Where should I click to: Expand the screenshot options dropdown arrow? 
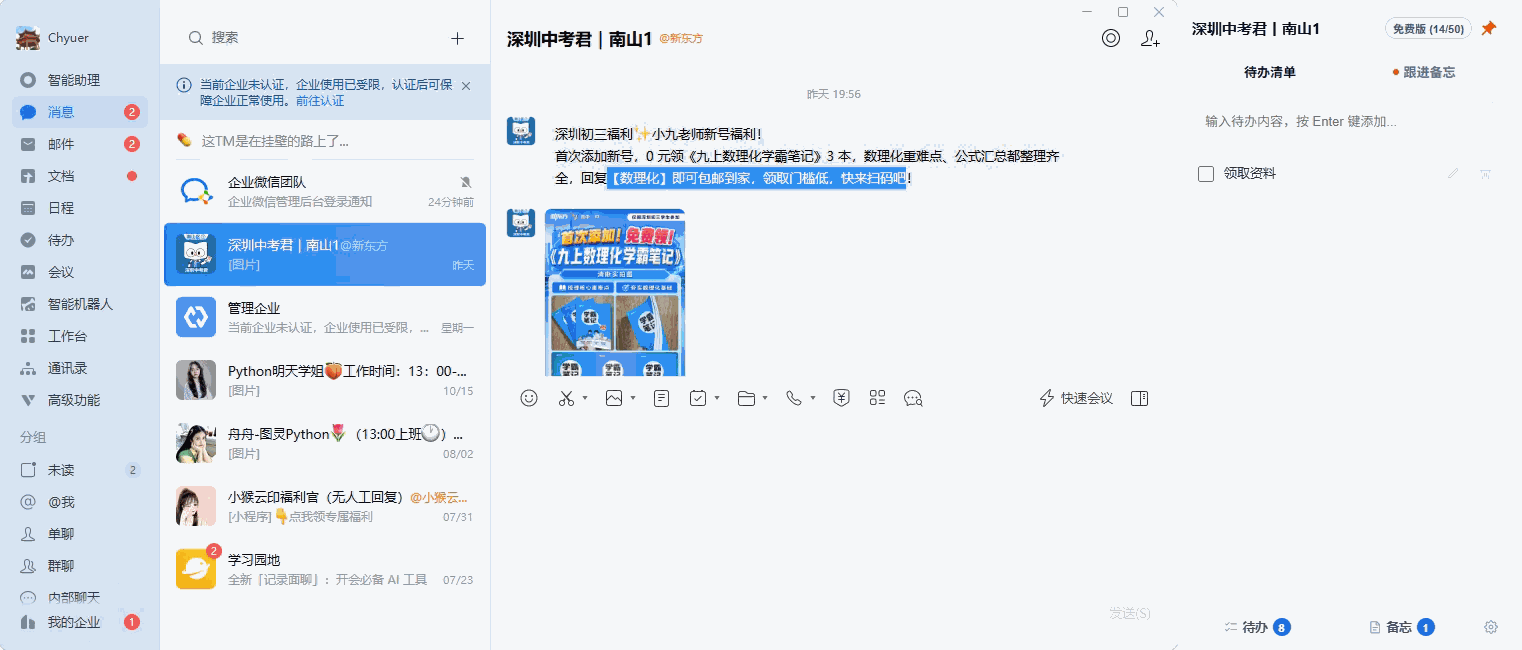(x=585, y=398)
